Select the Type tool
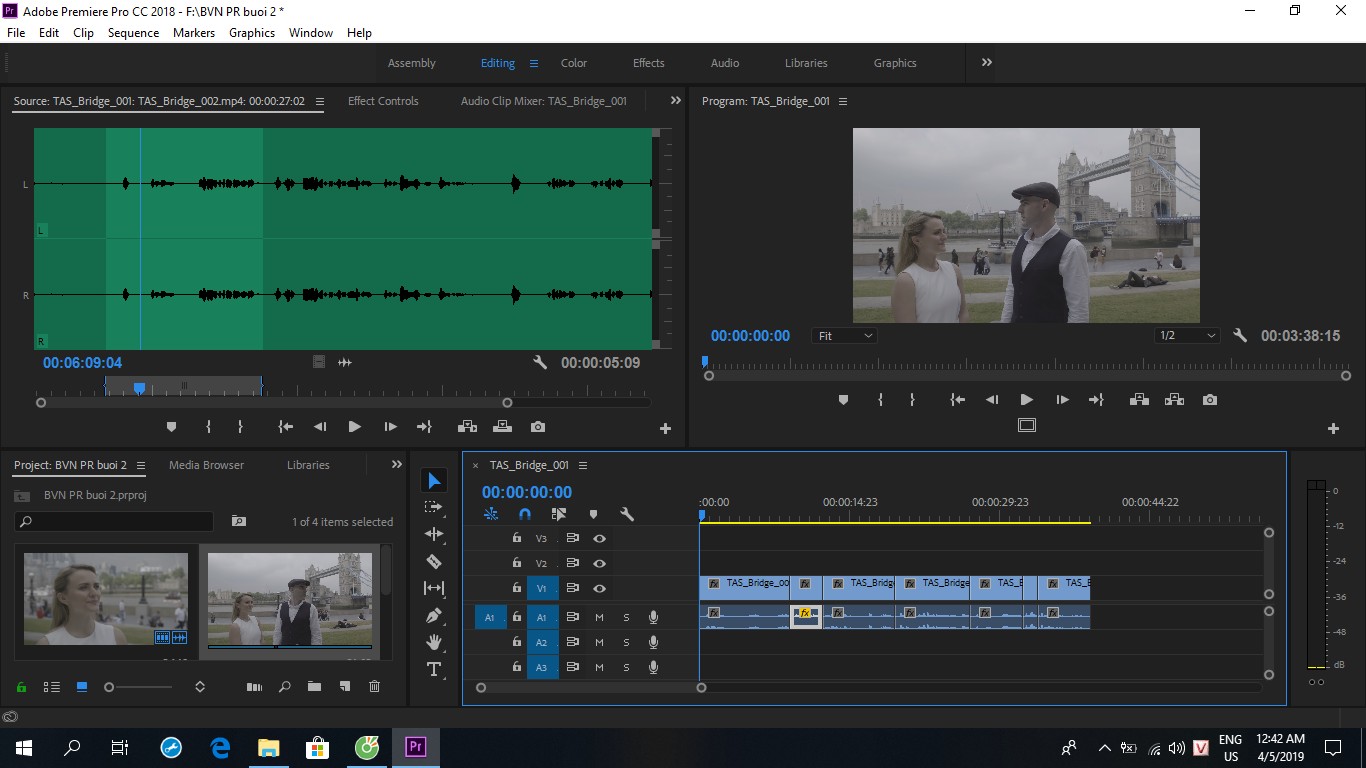The image size is (1366, 768). (x=434, y=669)
